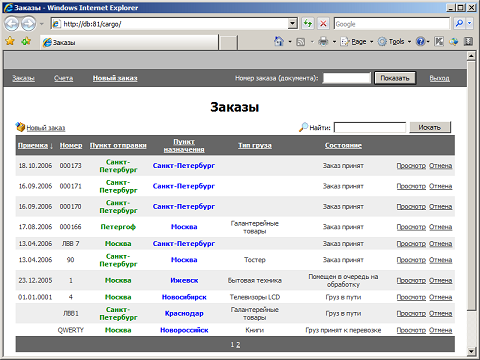
Task: Click Просмотр for order 000171
Action: [x=411, y=186]
